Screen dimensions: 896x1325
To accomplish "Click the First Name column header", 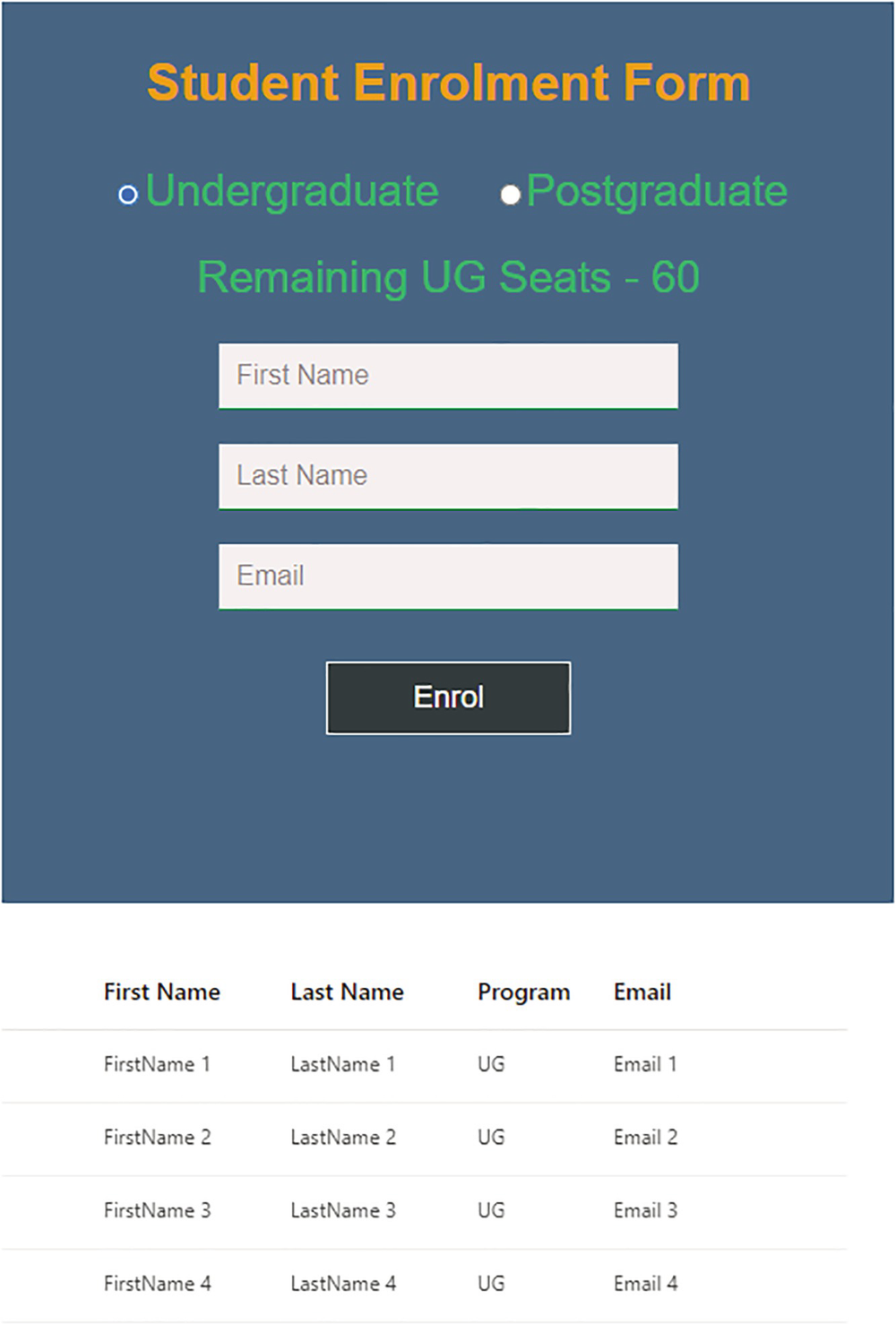I will click(162, 992).
